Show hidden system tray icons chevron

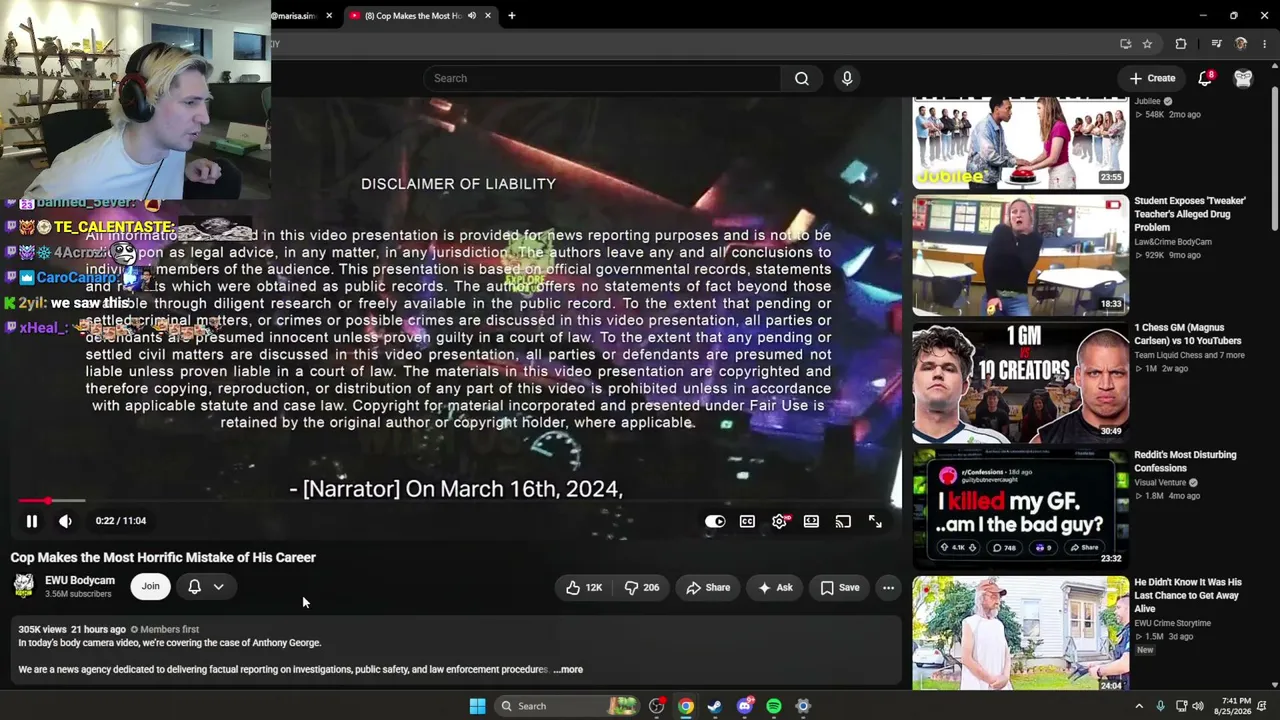point(1139,706)
